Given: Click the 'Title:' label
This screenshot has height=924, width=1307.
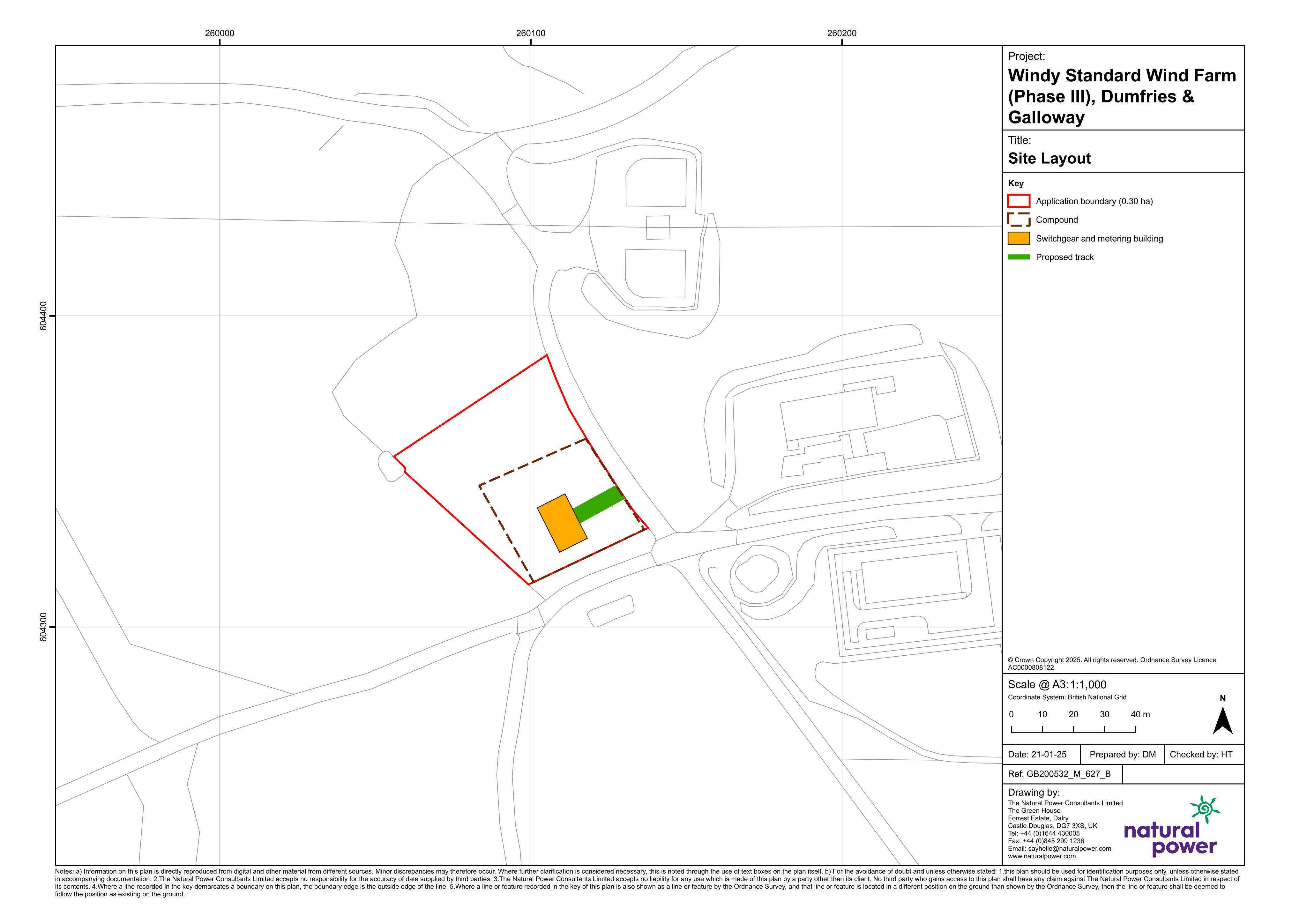Looking at the screenshot, I should pos(1019,140).
